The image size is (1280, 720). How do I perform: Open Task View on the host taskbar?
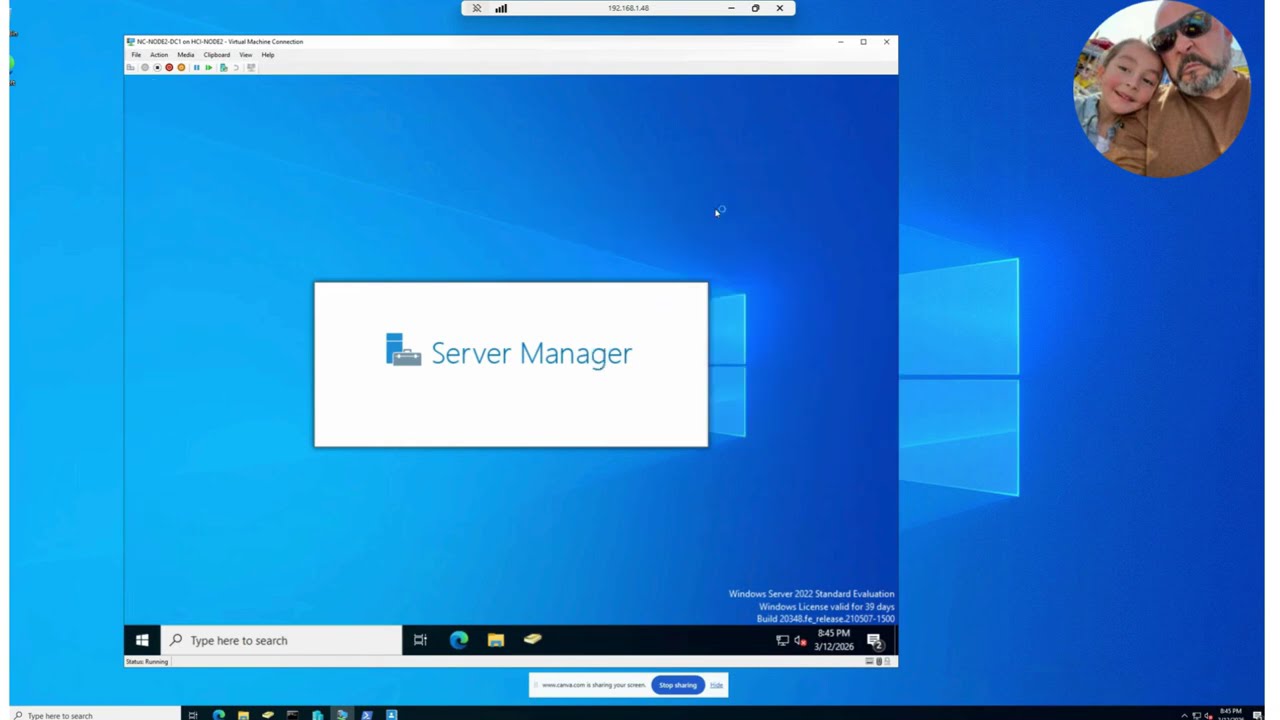coord(192,715)
